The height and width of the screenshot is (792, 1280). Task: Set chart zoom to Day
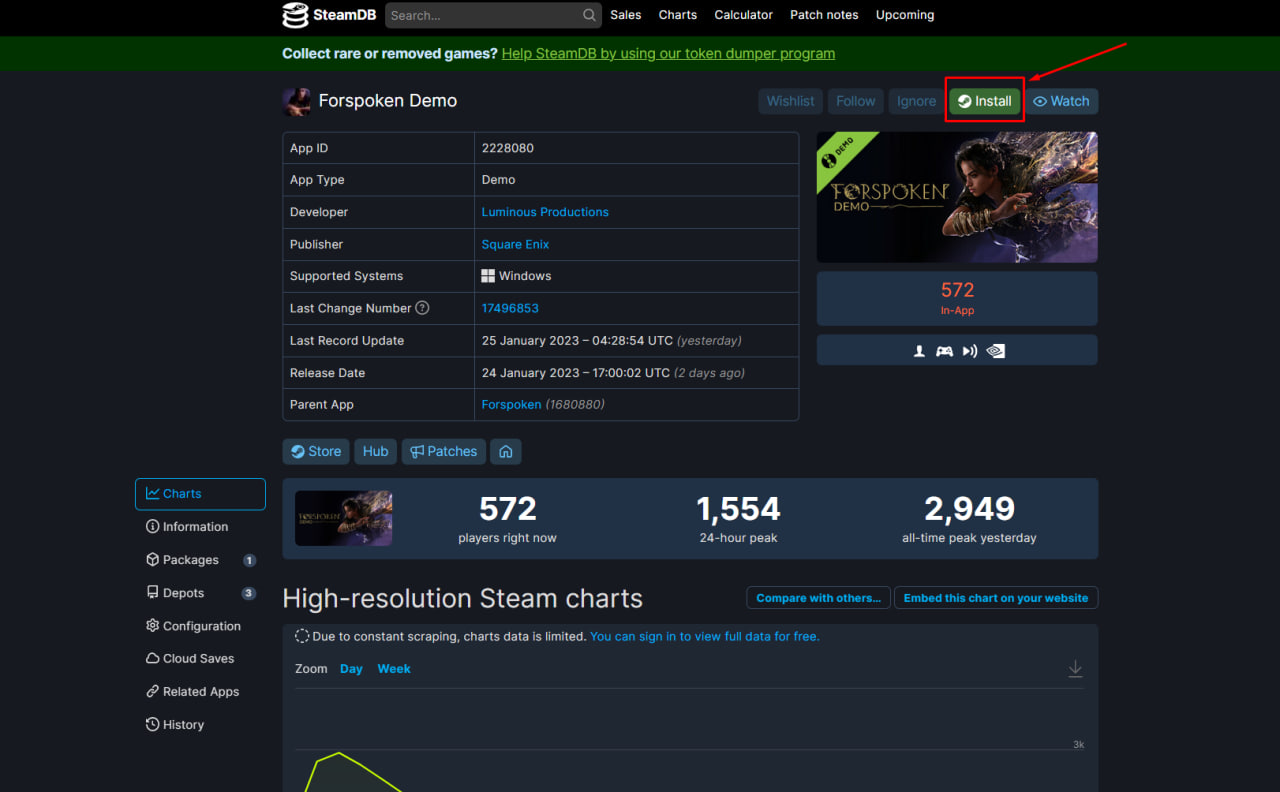tap(351, 669)
